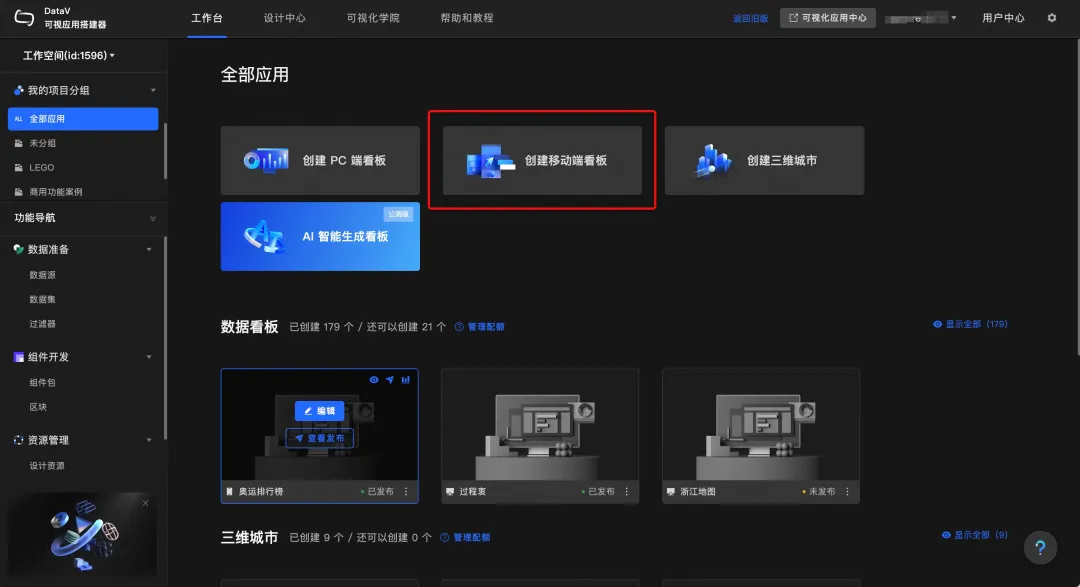Open the 用户中心 menu item
Image resolution: width=1080 pixels, height=587 pixels.
click(1003, 18)
